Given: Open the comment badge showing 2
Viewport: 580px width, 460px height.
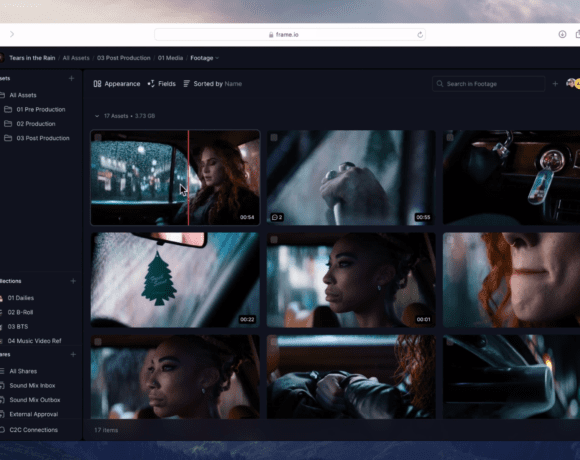Looking at the screenshot, I should pos(277,217).
